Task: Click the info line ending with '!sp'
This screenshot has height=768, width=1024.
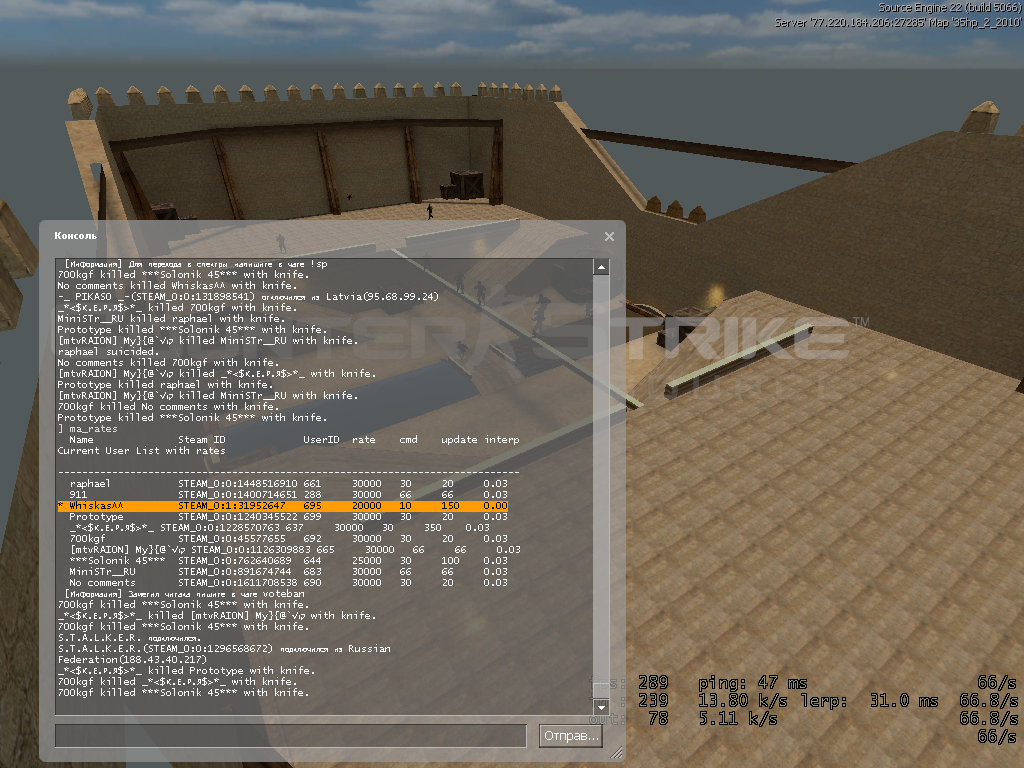Action: 196,264
